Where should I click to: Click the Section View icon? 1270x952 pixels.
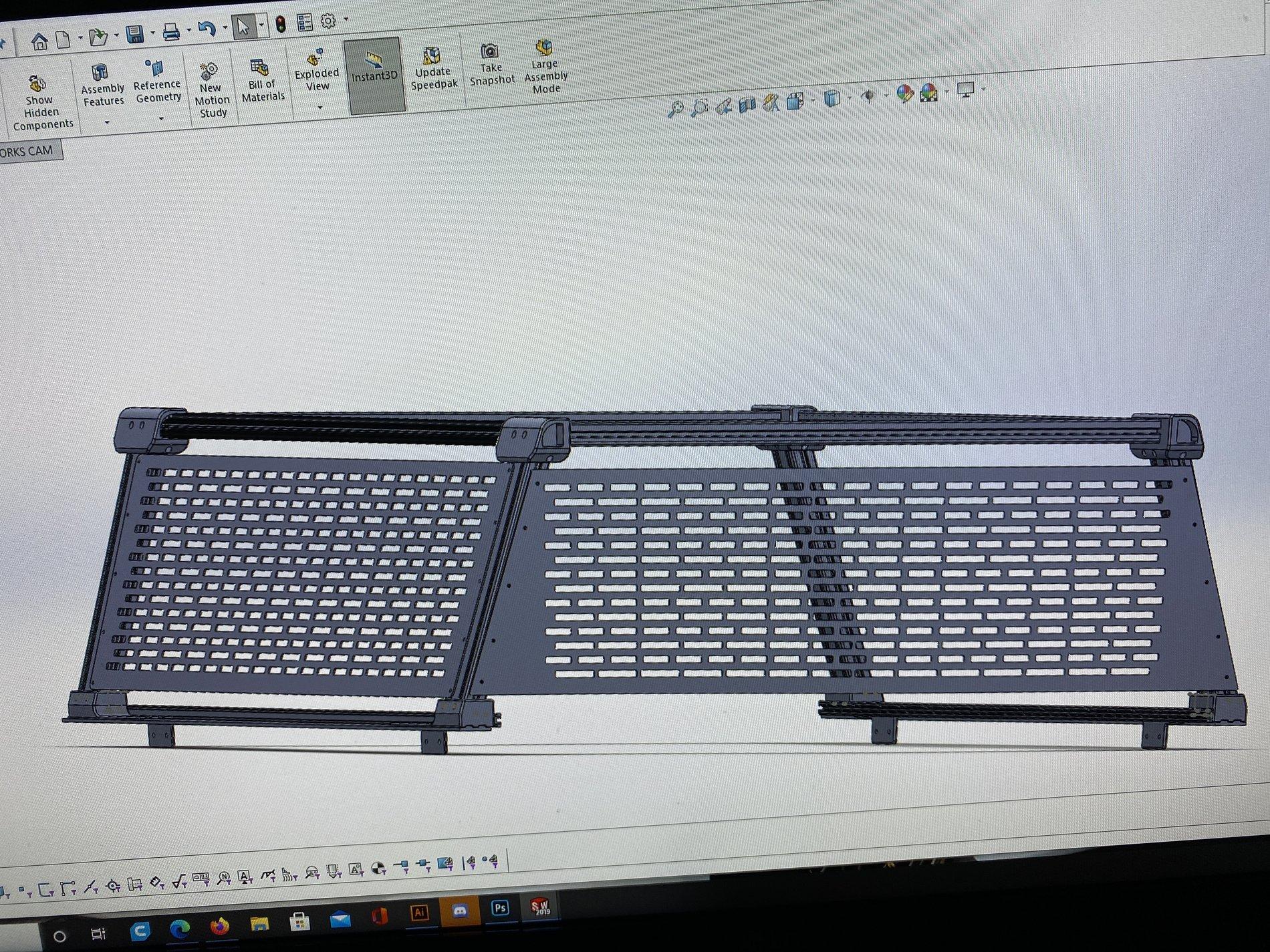[x=747, y=104]
